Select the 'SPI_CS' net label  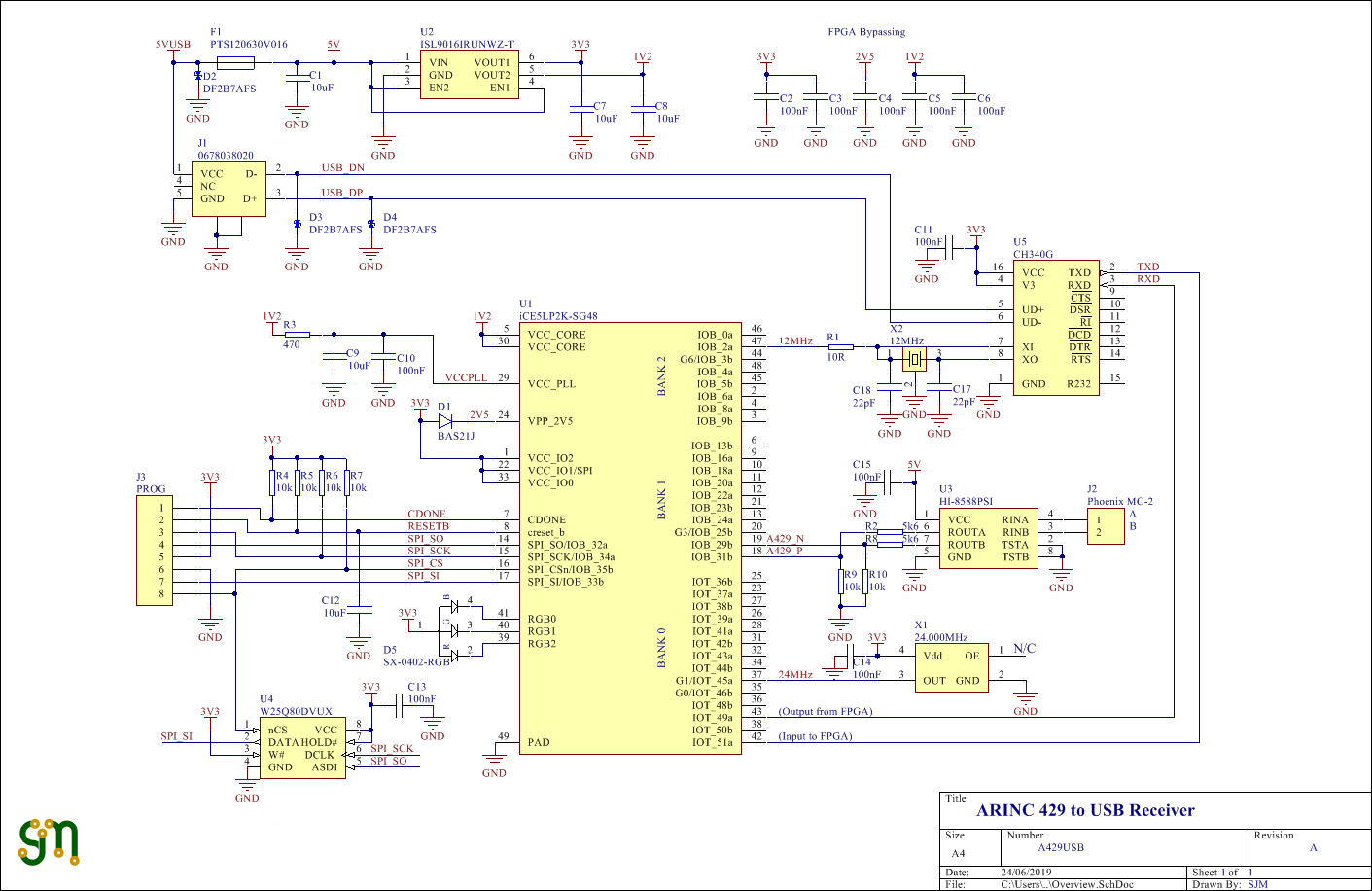tap(425, 563)
